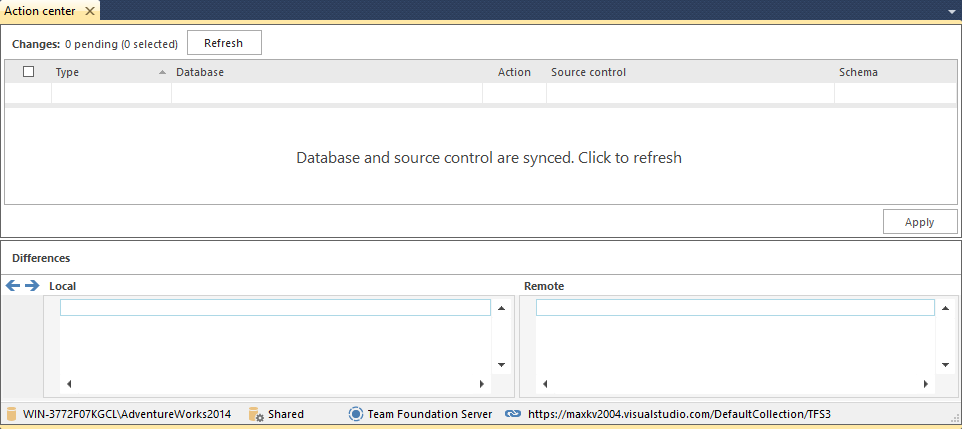Viewport: 962px width, 429px height.
Task: Close the Action center tab
Action: pyautogui.click(x=89, y=11)
